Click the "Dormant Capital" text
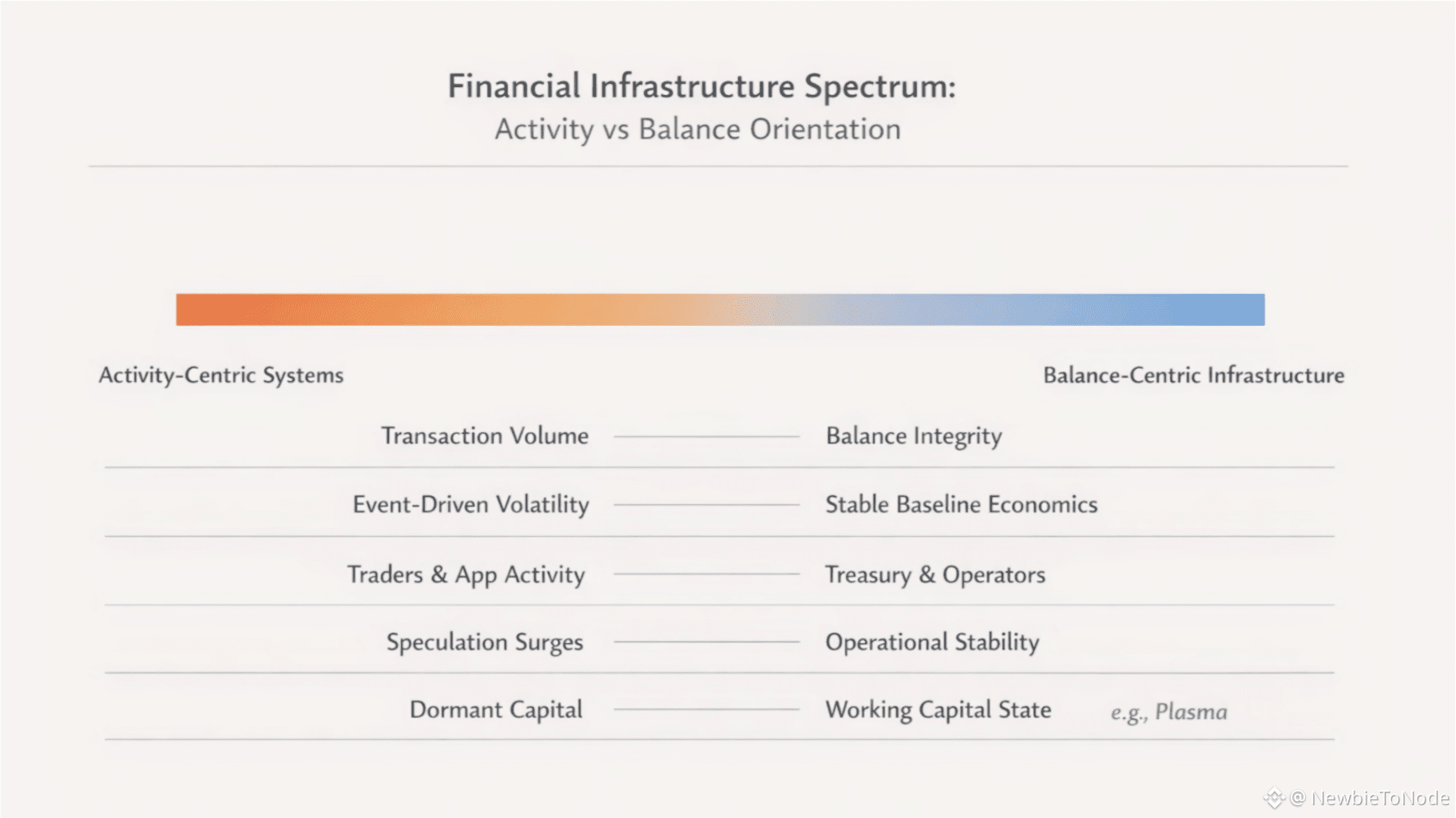This screenshot has height=818, width=1456. pos(496,710)
